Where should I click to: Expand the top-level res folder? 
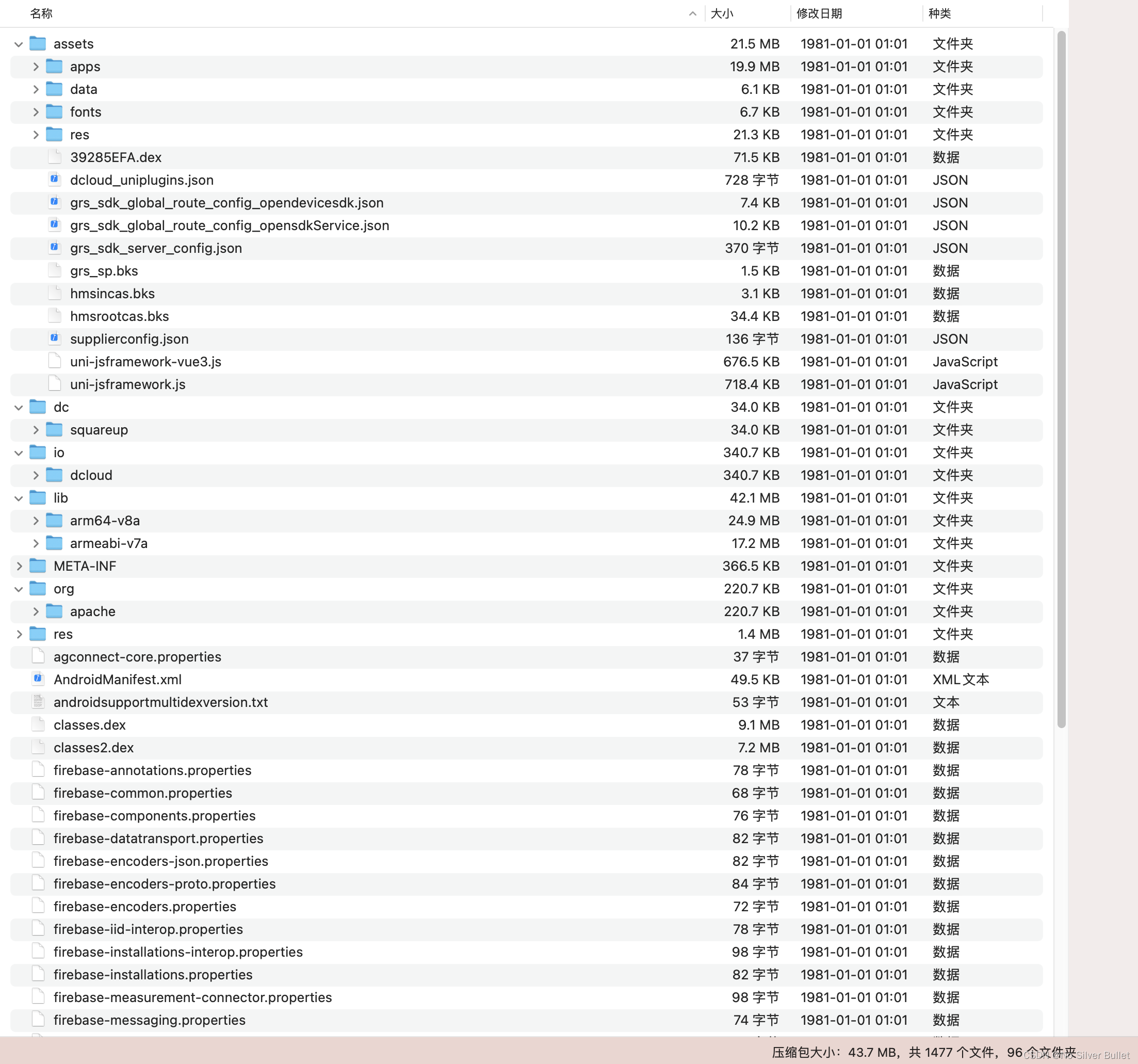pyautogui.click(x=19, y=634)
